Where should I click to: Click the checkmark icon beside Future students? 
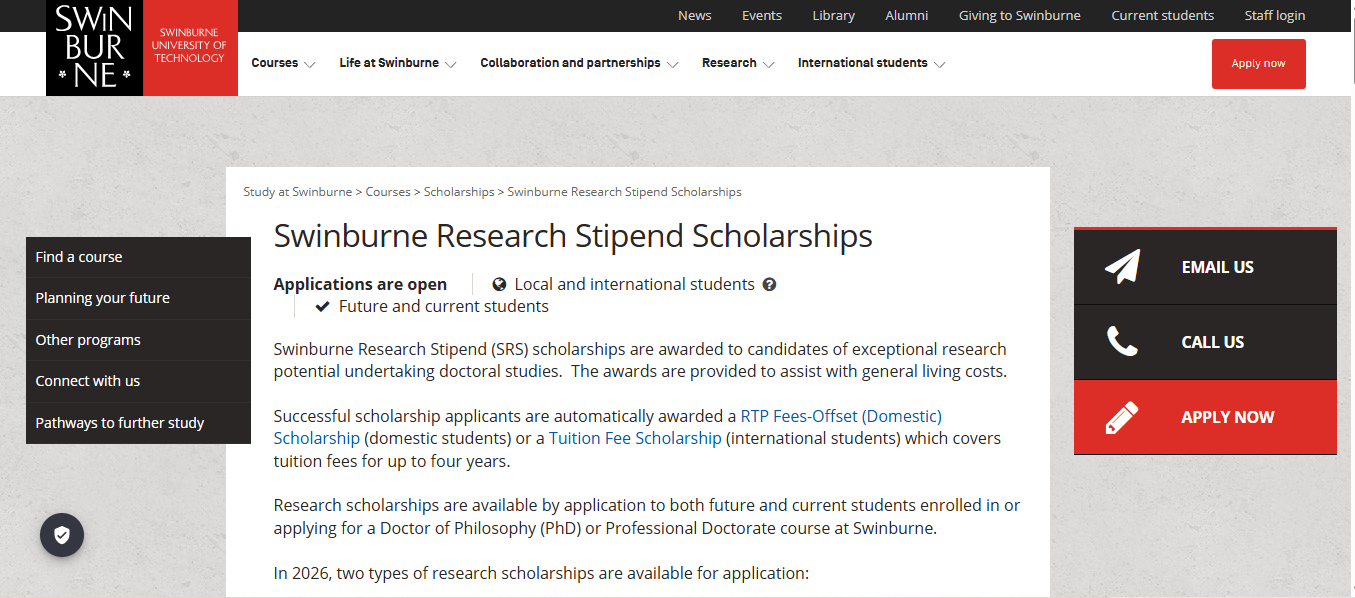322,306
